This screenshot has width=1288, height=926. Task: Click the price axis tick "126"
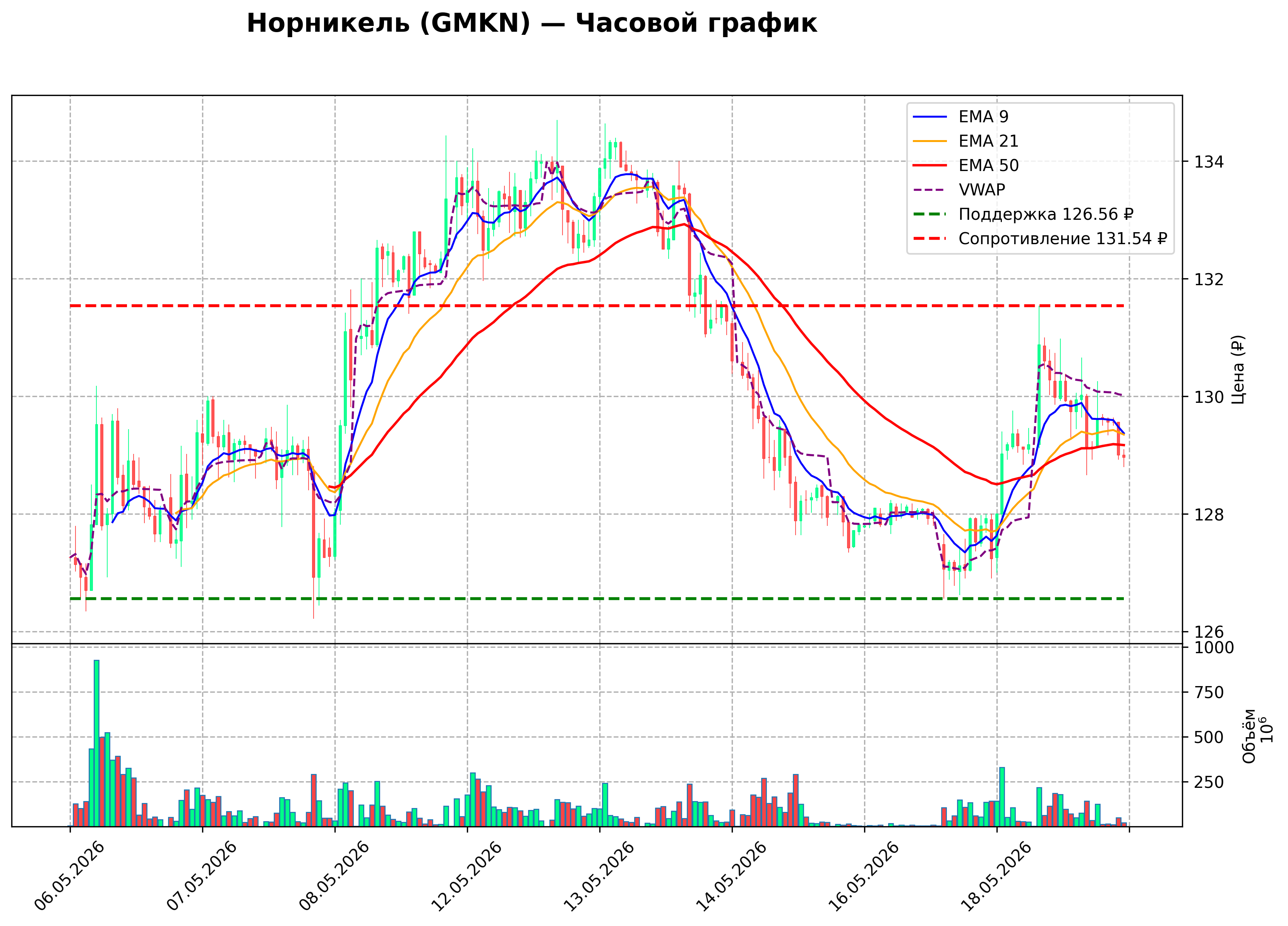point(1209,632)
